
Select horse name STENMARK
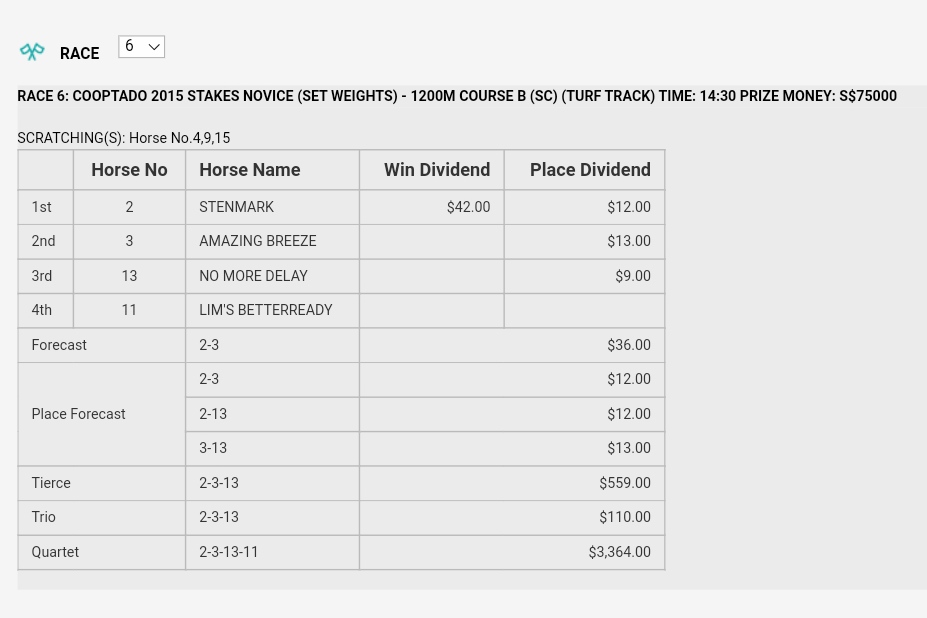point(236,207)
